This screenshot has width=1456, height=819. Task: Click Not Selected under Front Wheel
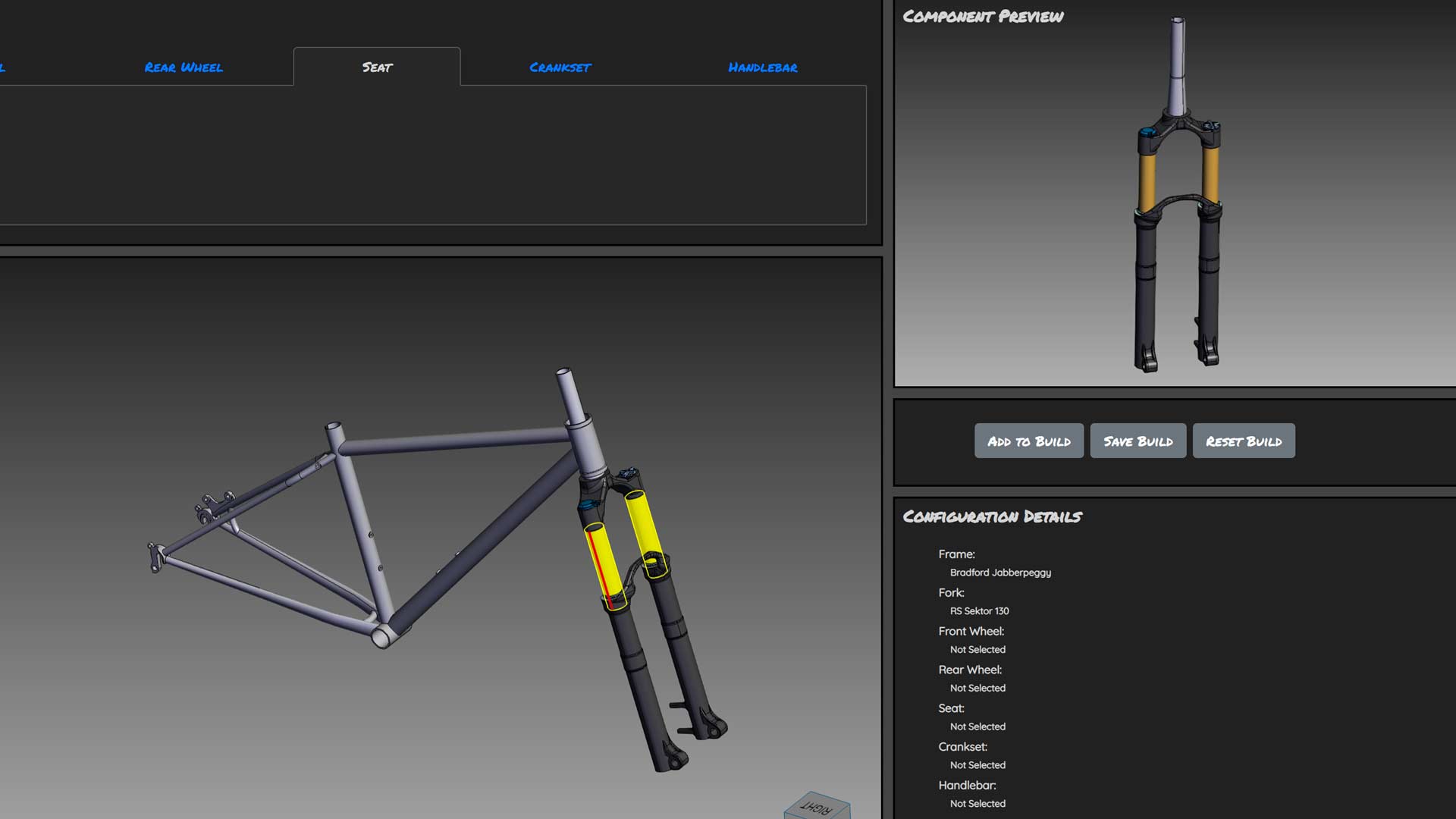coord(977,649)
